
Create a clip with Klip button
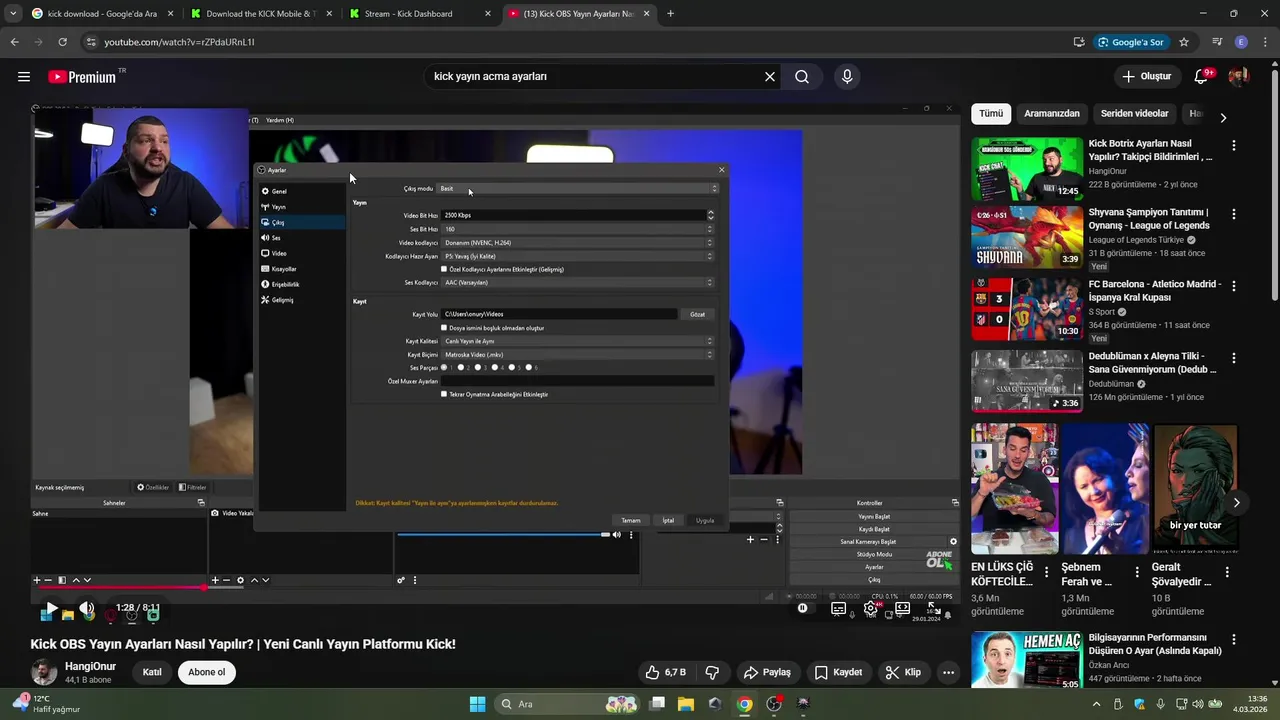(903, 672)
